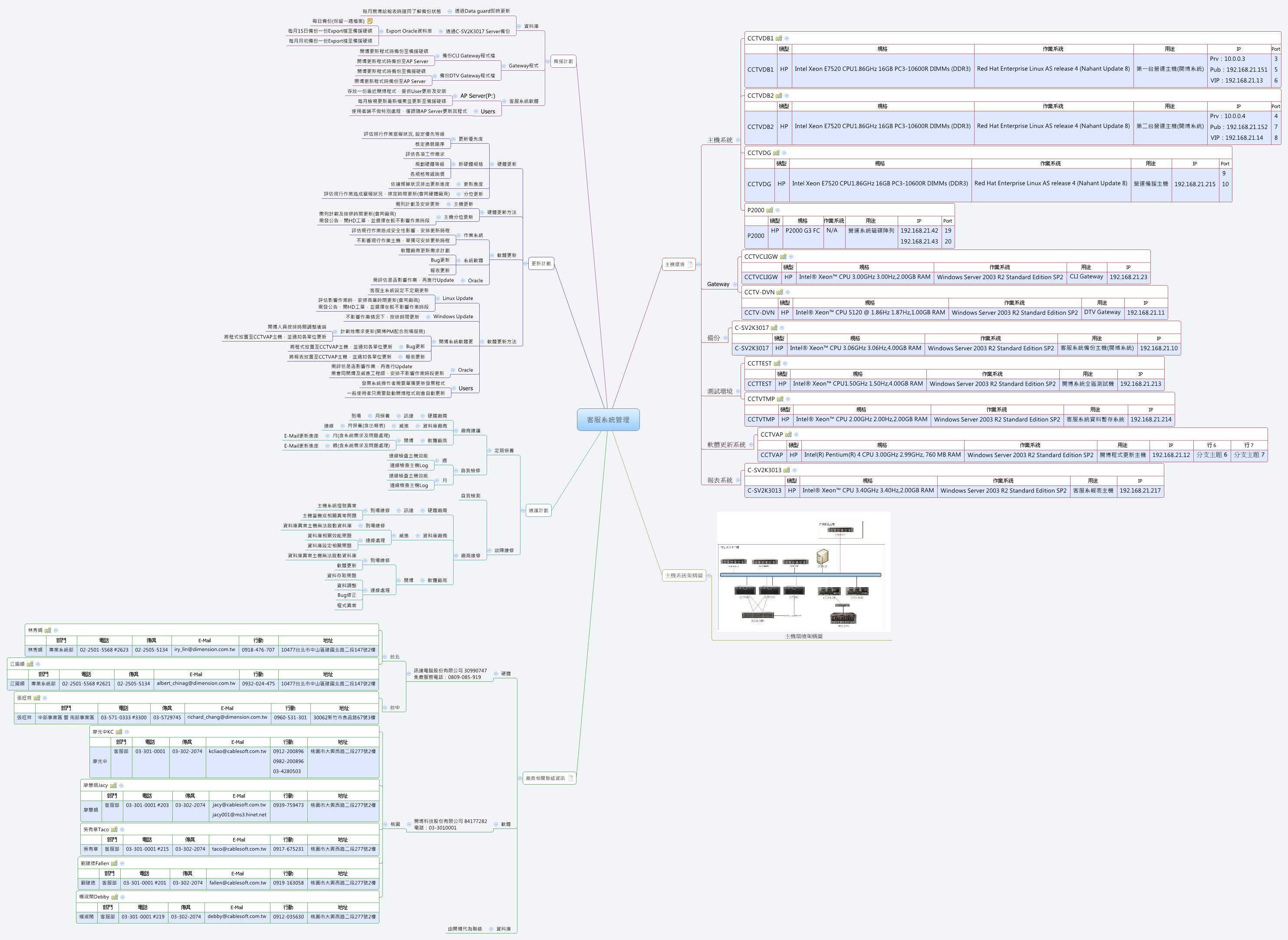Click the notes icon beside 主機環境 topic
The image size is (1288, 940).
click(x=690, y=265)
